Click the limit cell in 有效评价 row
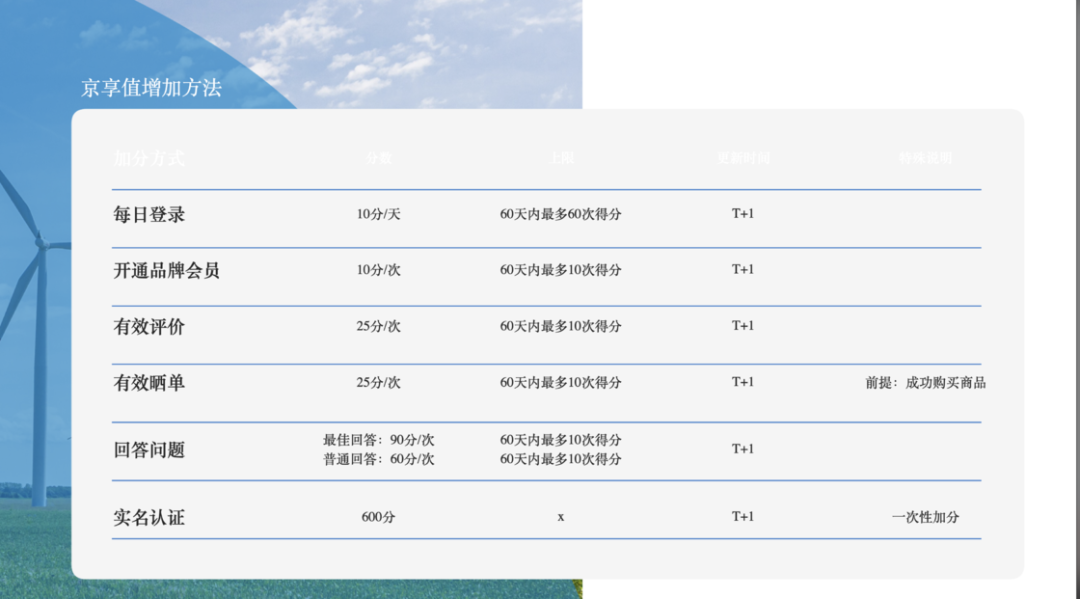The height and width of the screenshot is (599, 1080). (x=561, y=326)
